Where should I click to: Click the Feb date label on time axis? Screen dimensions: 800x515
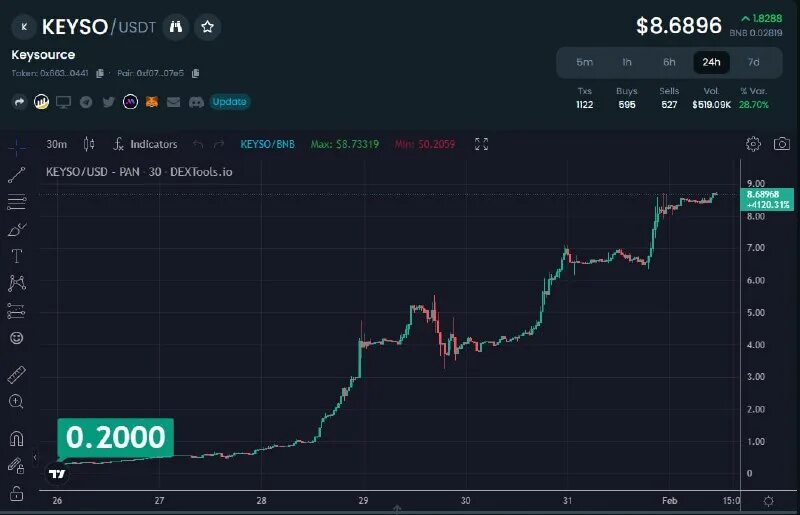tap(669, 501)
